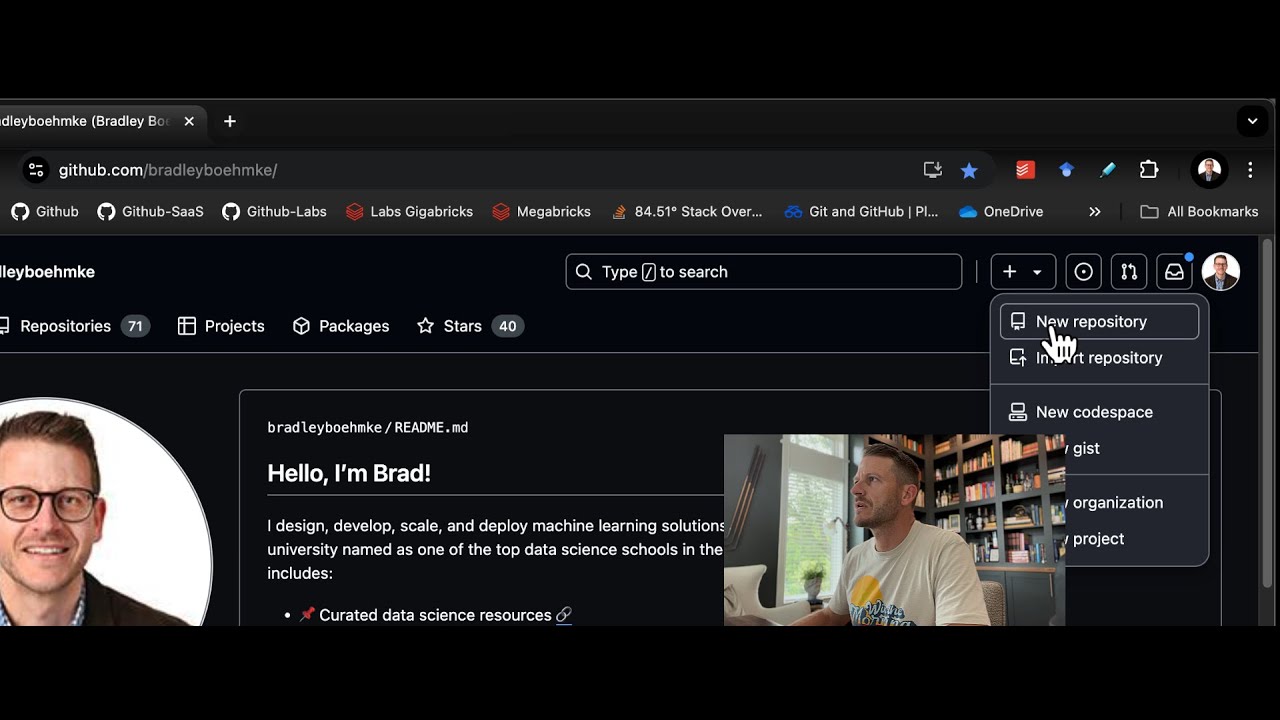Switch to the Projects tab
The image size is (1280, 720).
tap(221, 326)
